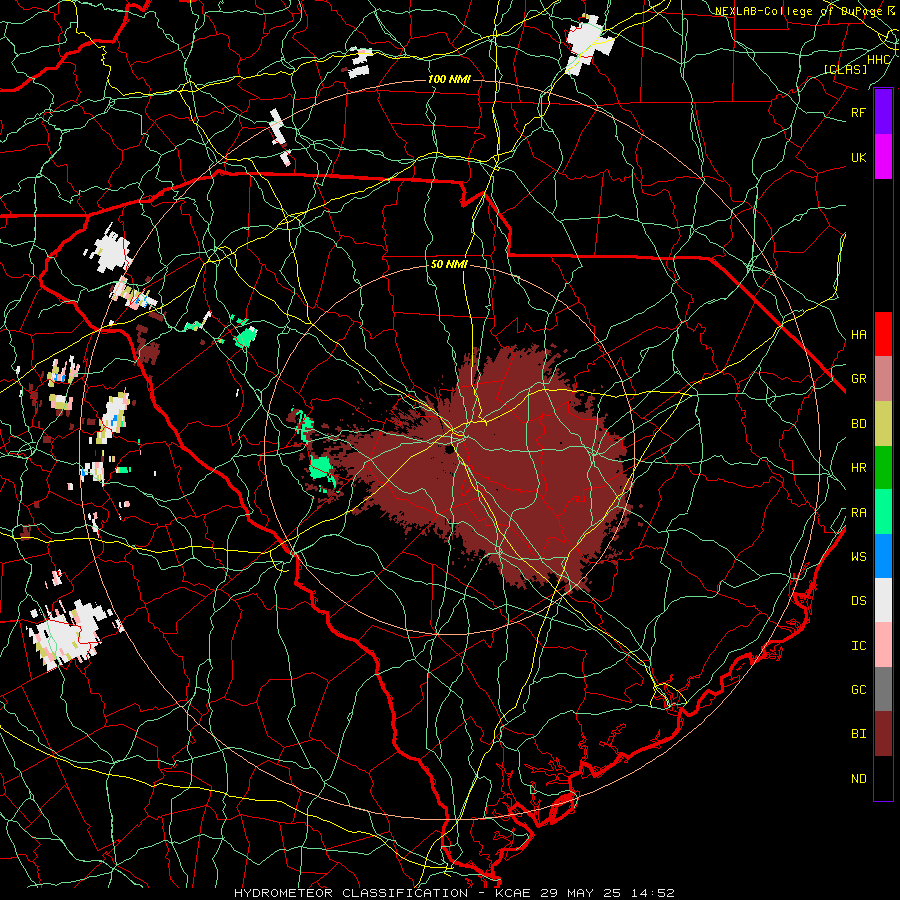Click the ND black legend swatch
Viewport: 900px width, 900px height.
coord(883,778)
